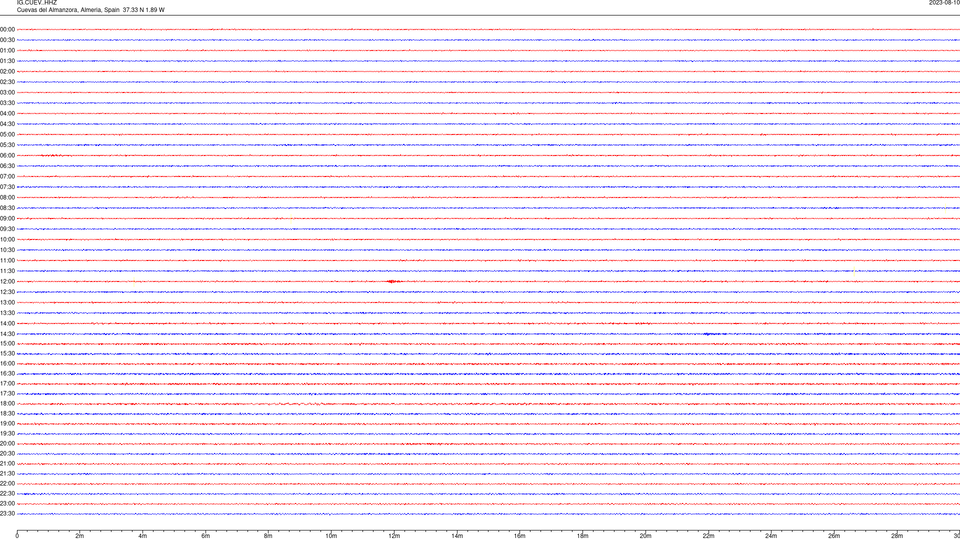This screenshot has width=960, height=540.
Task: Click the 14m tick on minute axis
Action: point(457,536)
